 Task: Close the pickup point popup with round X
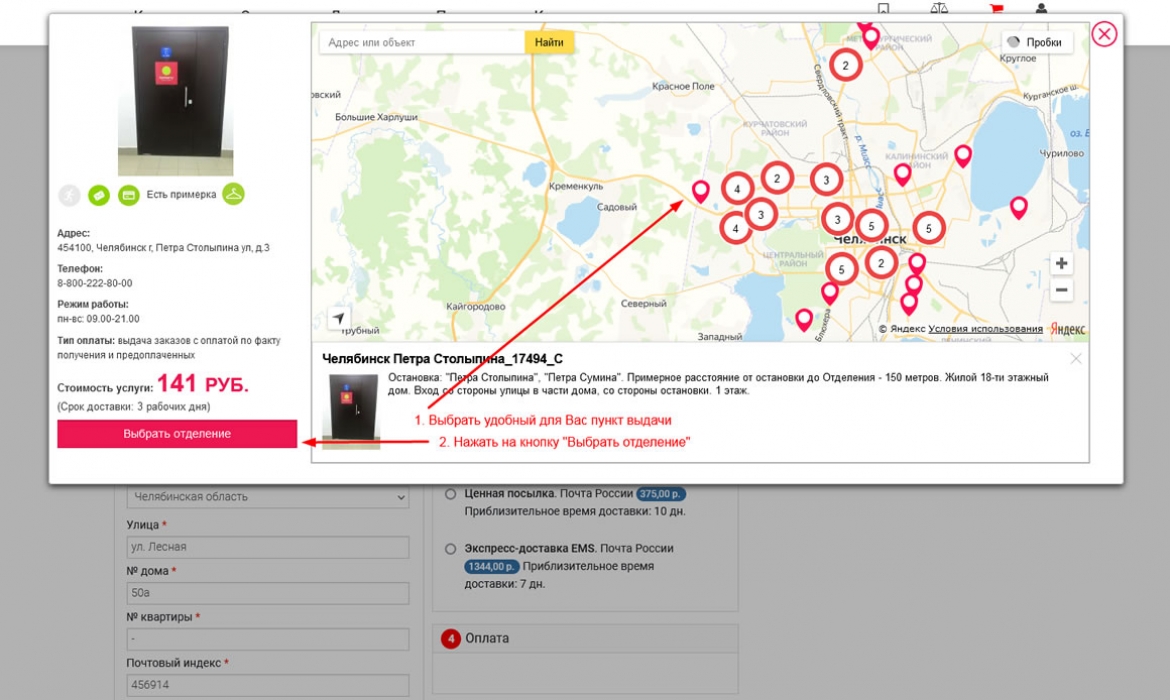tap(1104, 35)
